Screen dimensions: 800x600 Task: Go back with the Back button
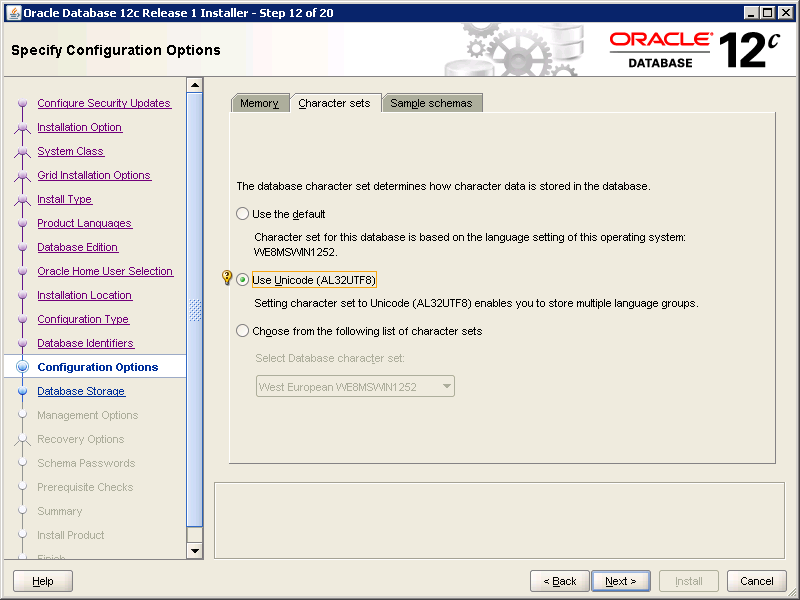[560, 581]
